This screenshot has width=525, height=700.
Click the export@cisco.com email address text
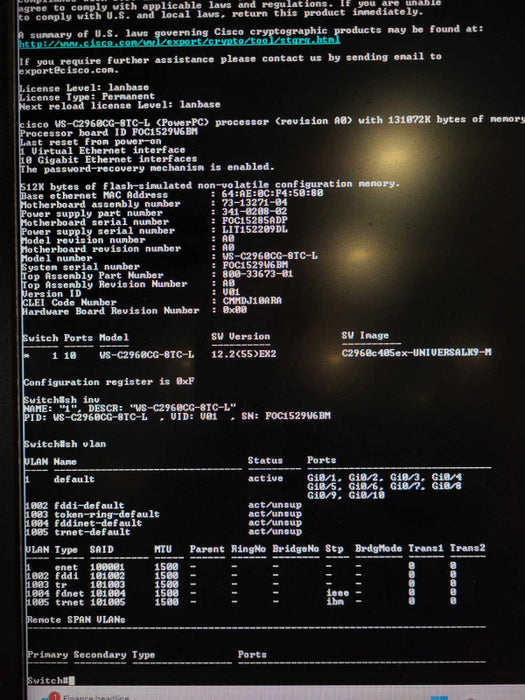point(68,71)
